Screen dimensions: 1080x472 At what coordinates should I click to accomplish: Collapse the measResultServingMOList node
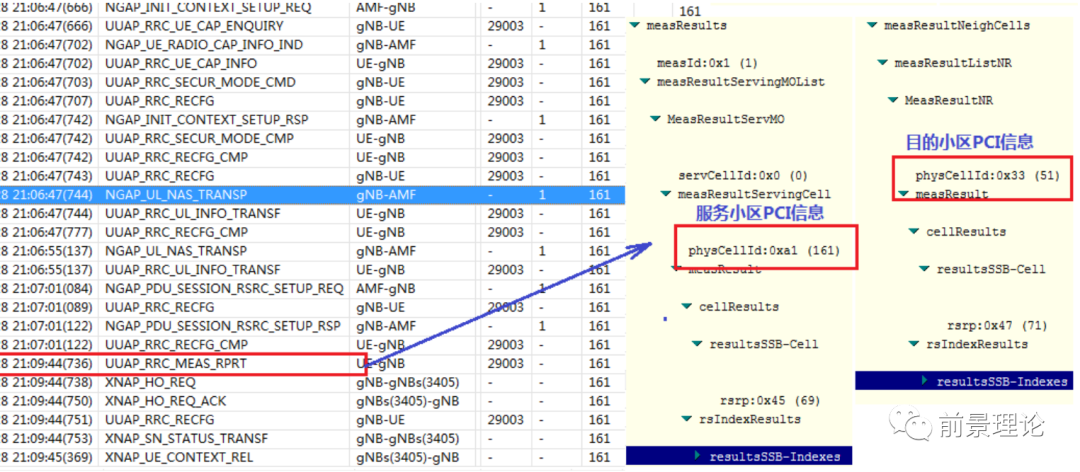(645, 82)
